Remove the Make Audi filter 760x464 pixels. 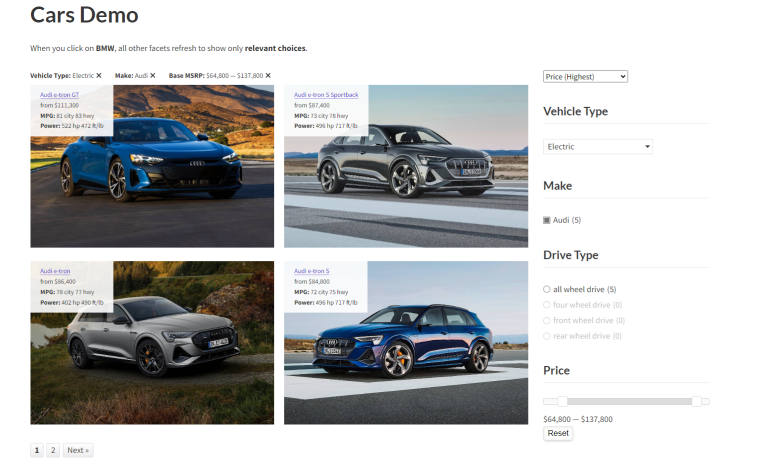pyautogui.click(x=153, y=76)
